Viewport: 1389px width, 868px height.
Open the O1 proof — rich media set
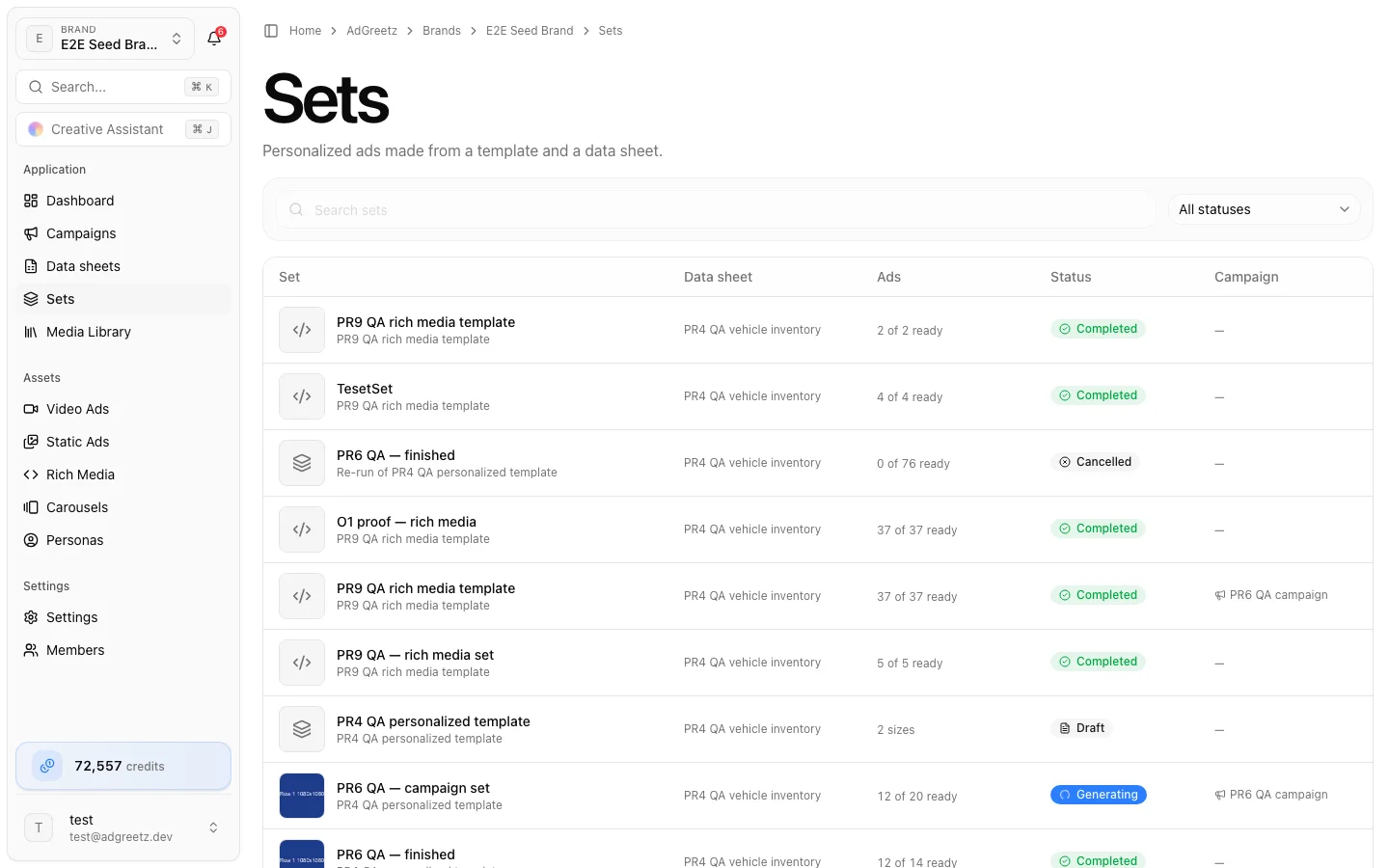406,522
